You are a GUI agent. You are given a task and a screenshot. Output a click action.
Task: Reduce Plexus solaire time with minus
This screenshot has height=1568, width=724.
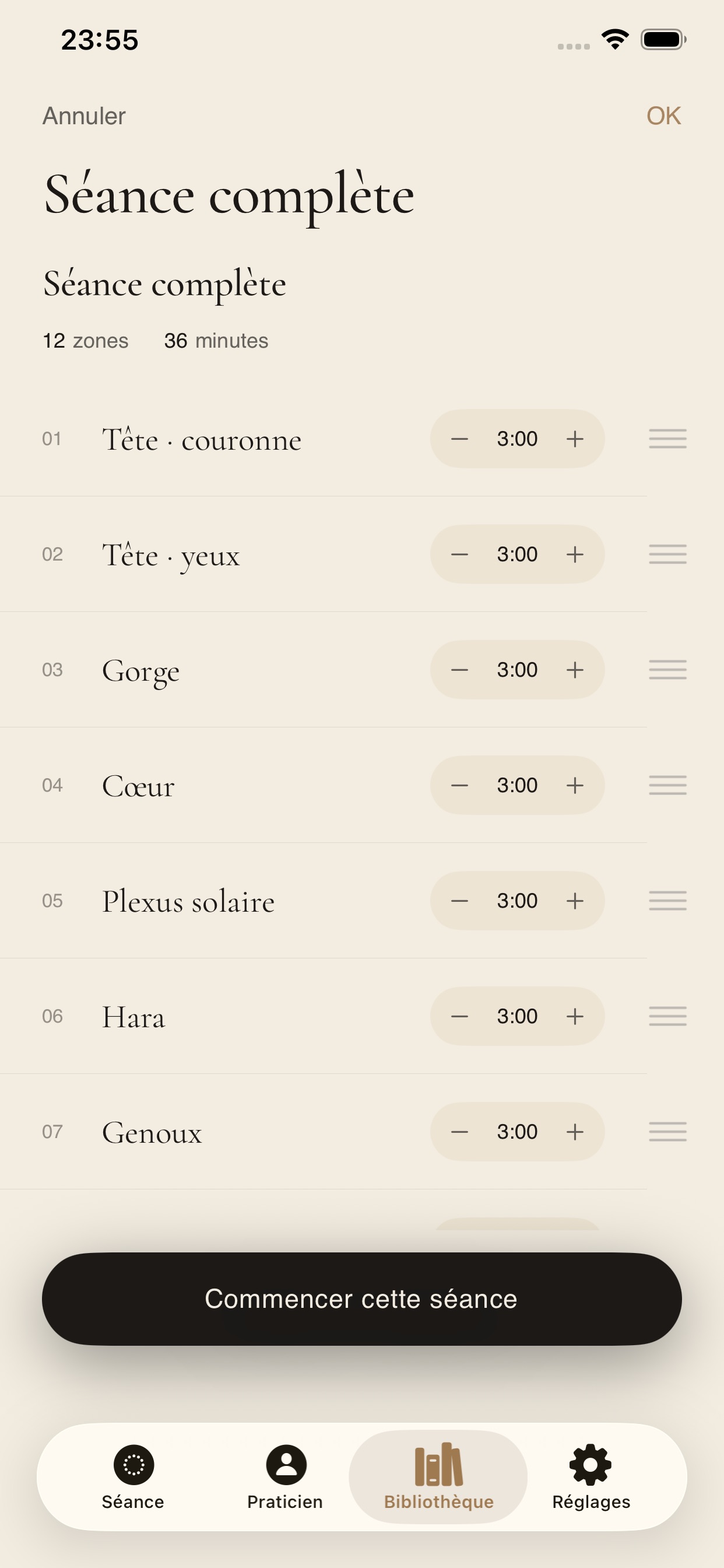coord(459,901)
